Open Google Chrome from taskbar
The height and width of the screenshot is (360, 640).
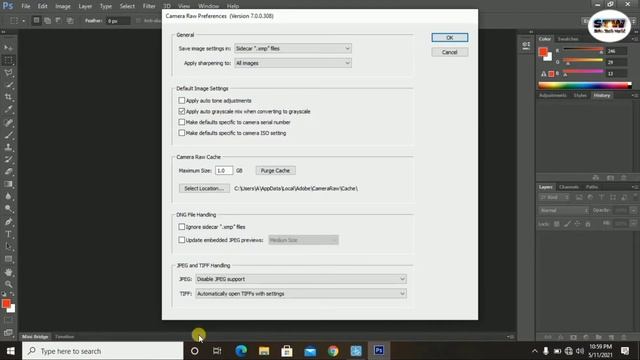[x=333, y=351]
